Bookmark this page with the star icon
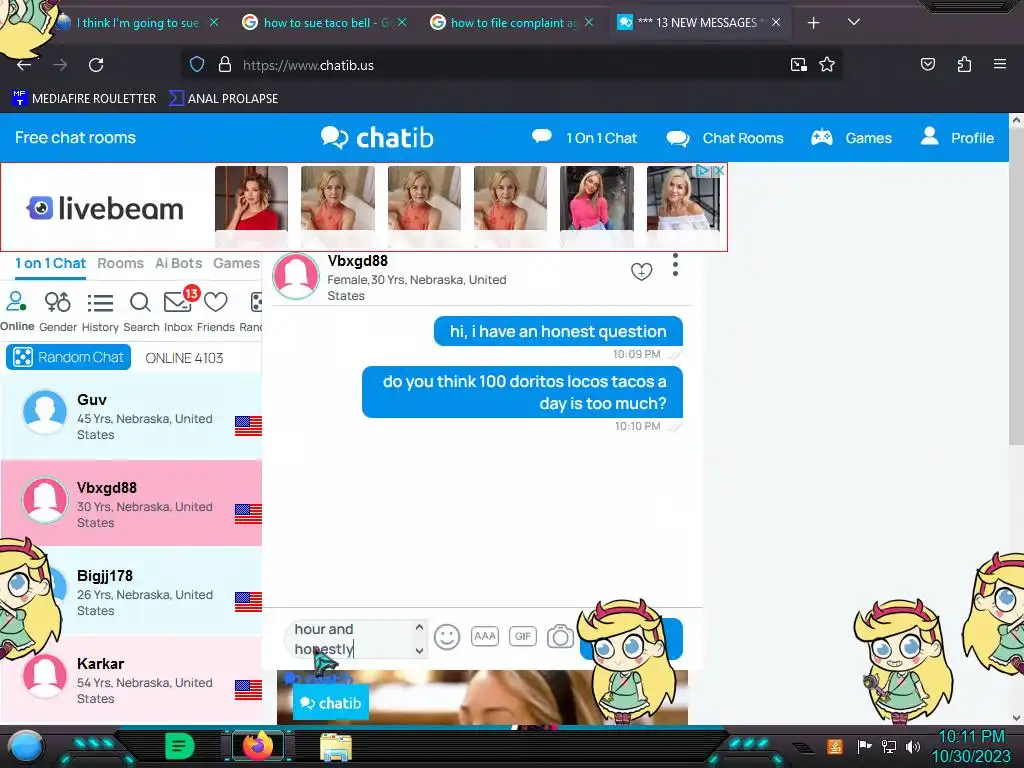This screenshot has width=1024, height=768. click(x=827, y=65)
